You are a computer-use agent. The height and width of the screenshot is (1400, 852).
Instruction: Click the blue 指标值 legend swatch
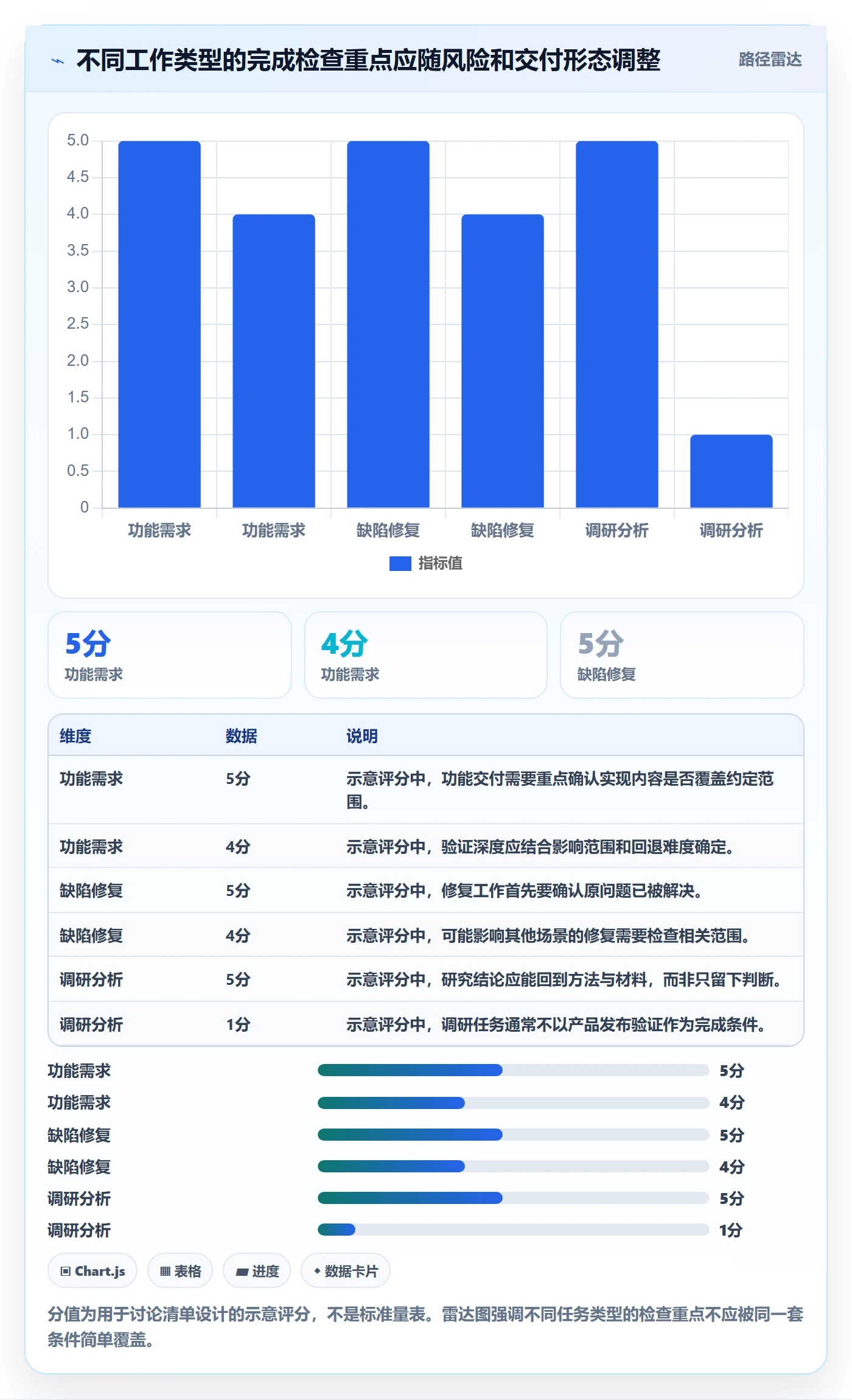pos(400,564)
